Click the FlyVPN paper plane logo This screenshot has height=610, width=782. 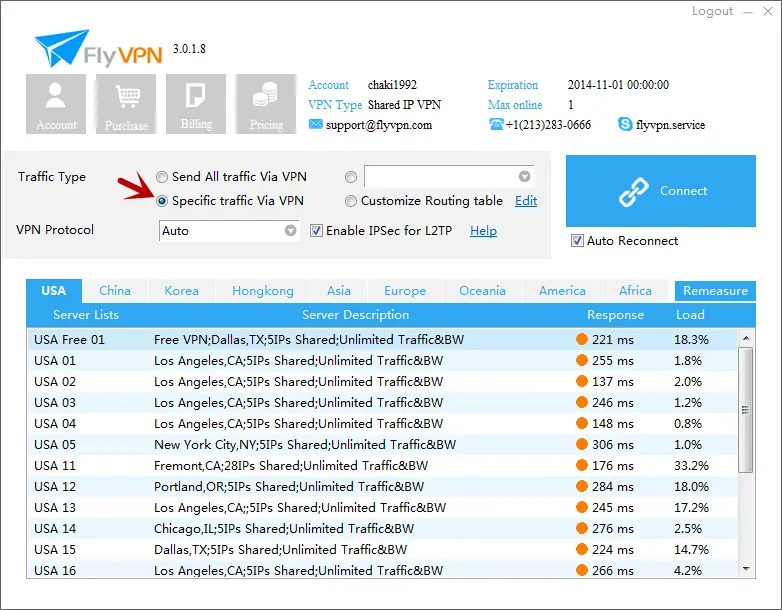[62, 47]
